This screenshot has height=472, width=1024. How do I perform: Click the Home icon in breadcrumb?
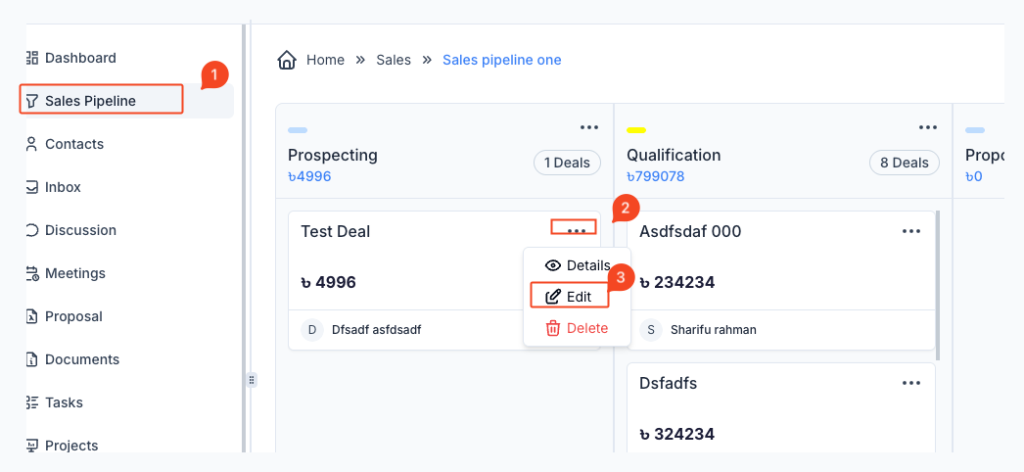point(287,60)
